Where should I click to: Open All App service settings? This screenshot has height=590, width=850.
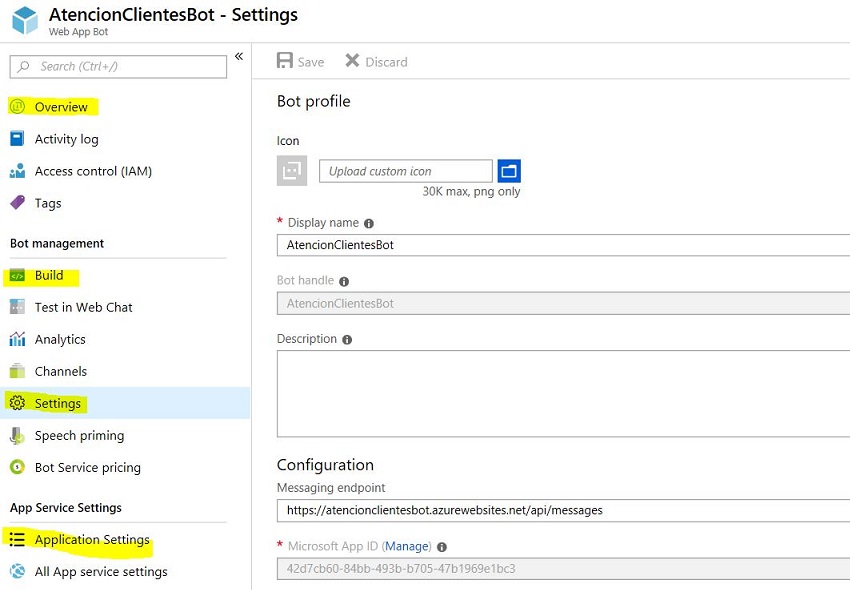(101, 572)
